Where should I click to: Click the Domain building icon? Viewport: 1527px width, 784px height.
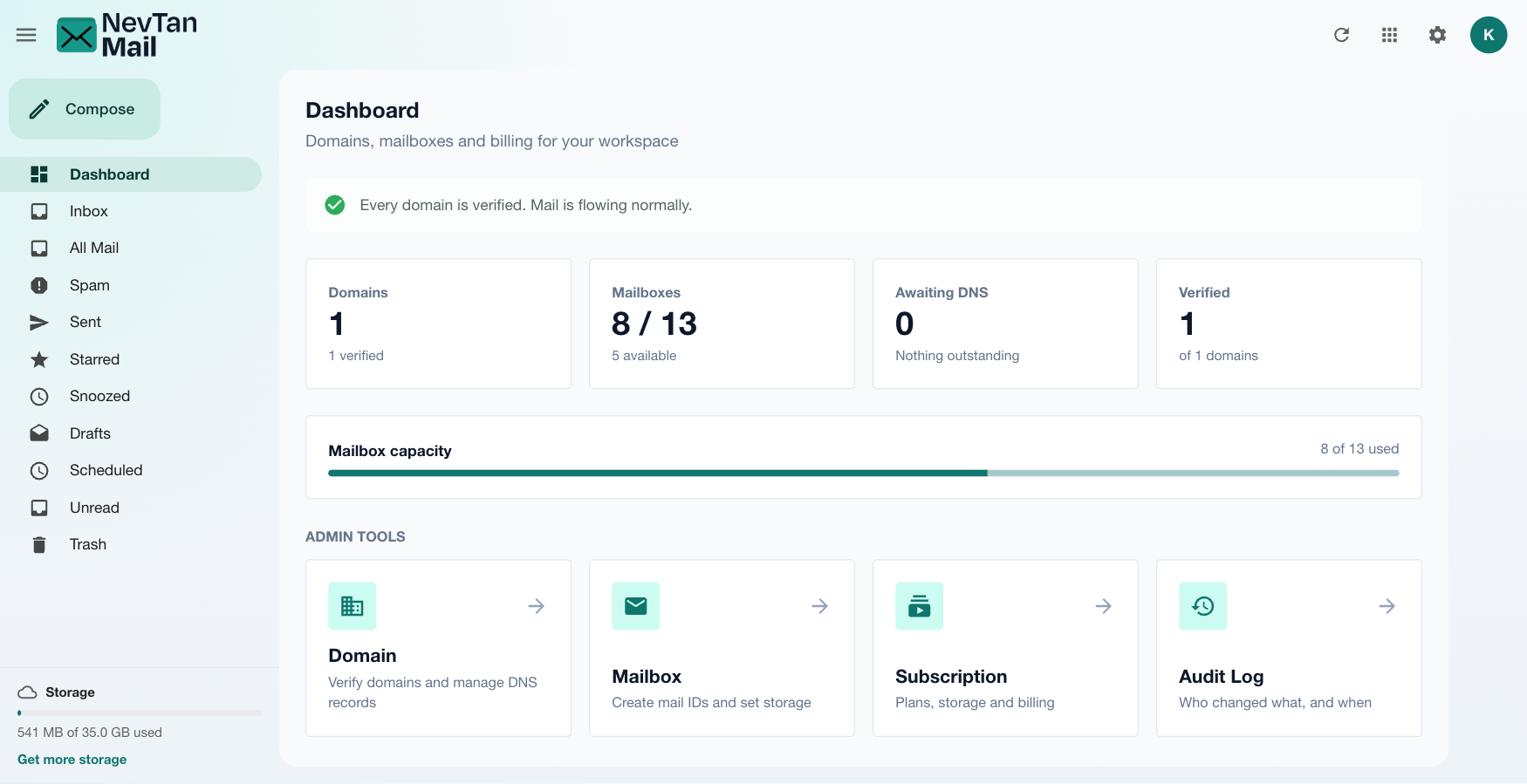(353, 606)
